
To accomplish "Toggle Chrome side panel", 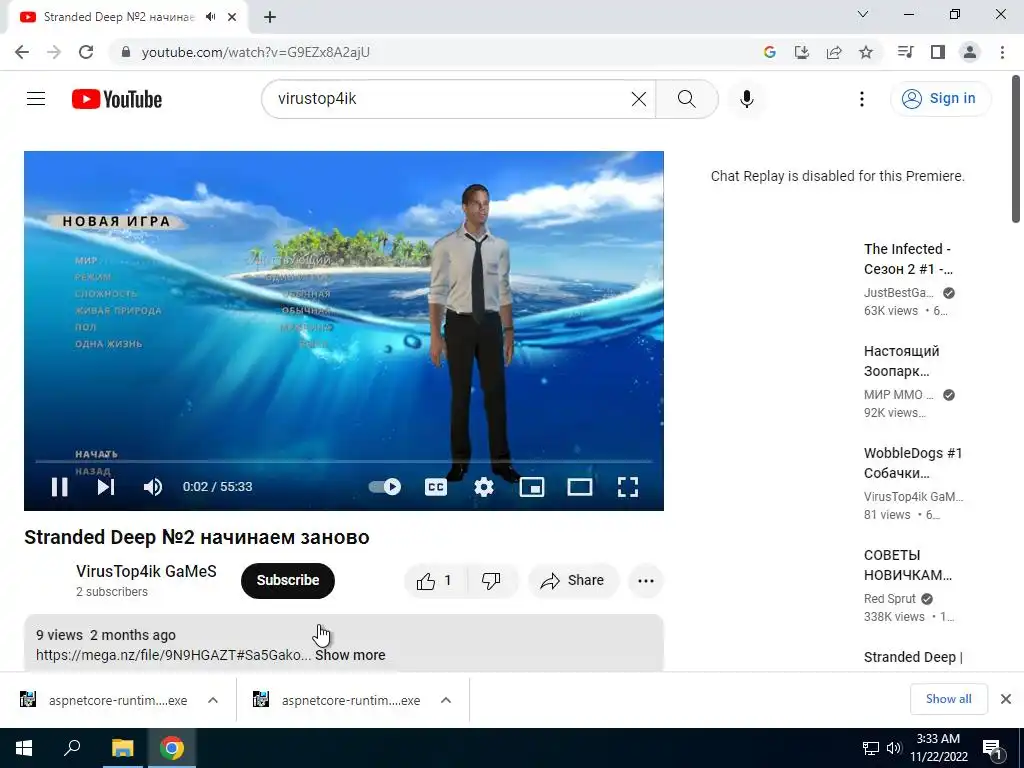I will coord(938,52).
